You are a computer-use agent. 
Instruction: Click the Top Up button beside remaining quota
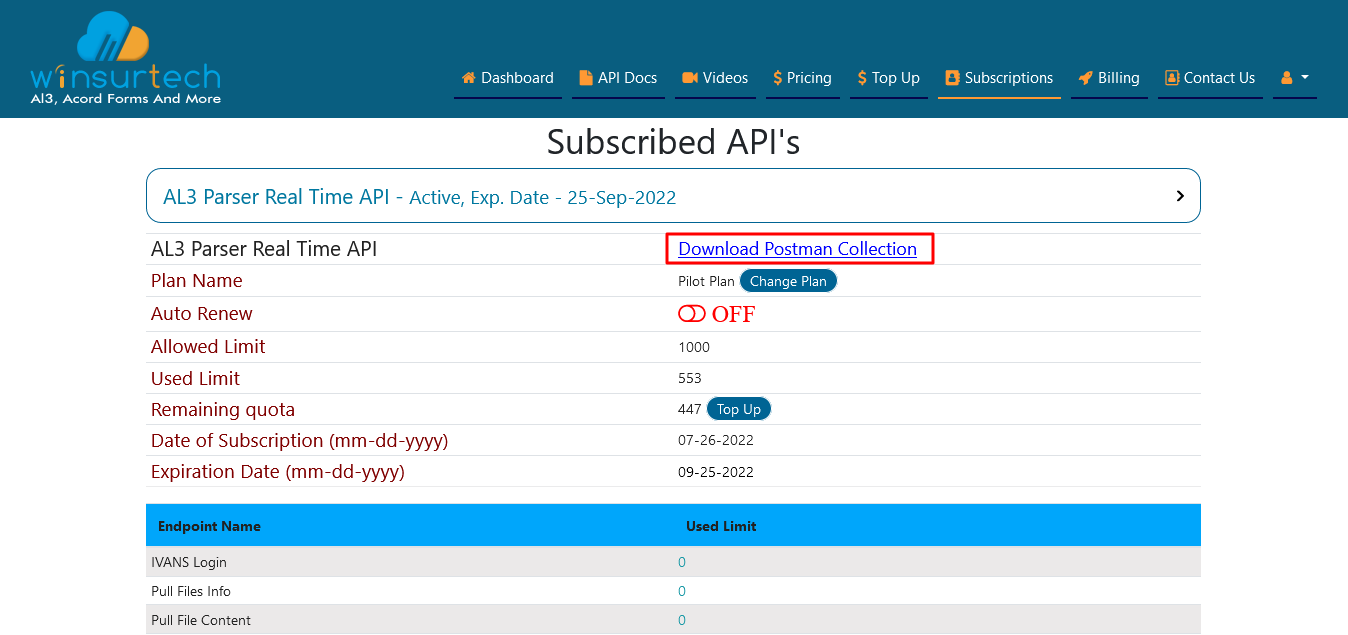point(738,408)
